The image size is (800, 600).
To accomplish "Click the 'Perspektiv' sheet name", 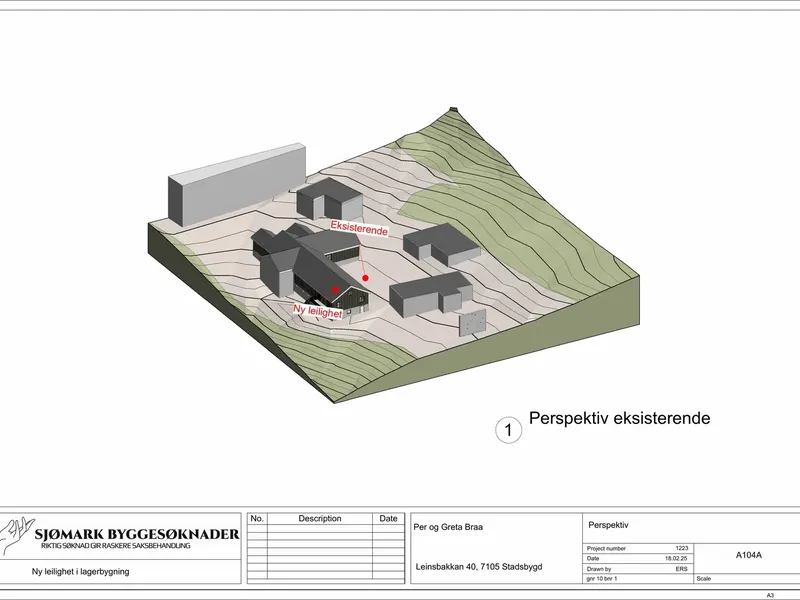I will pyautogui.click(x=608, y=525).
